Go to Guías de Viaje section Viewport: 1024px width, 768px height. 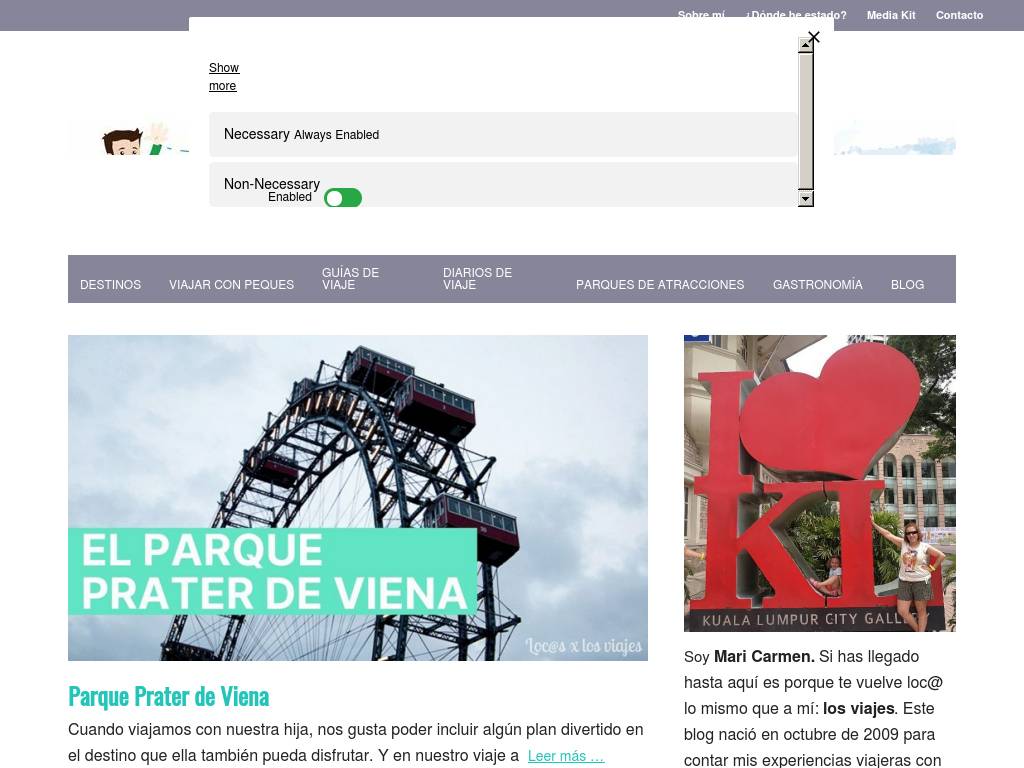click(x=350, y=279)
